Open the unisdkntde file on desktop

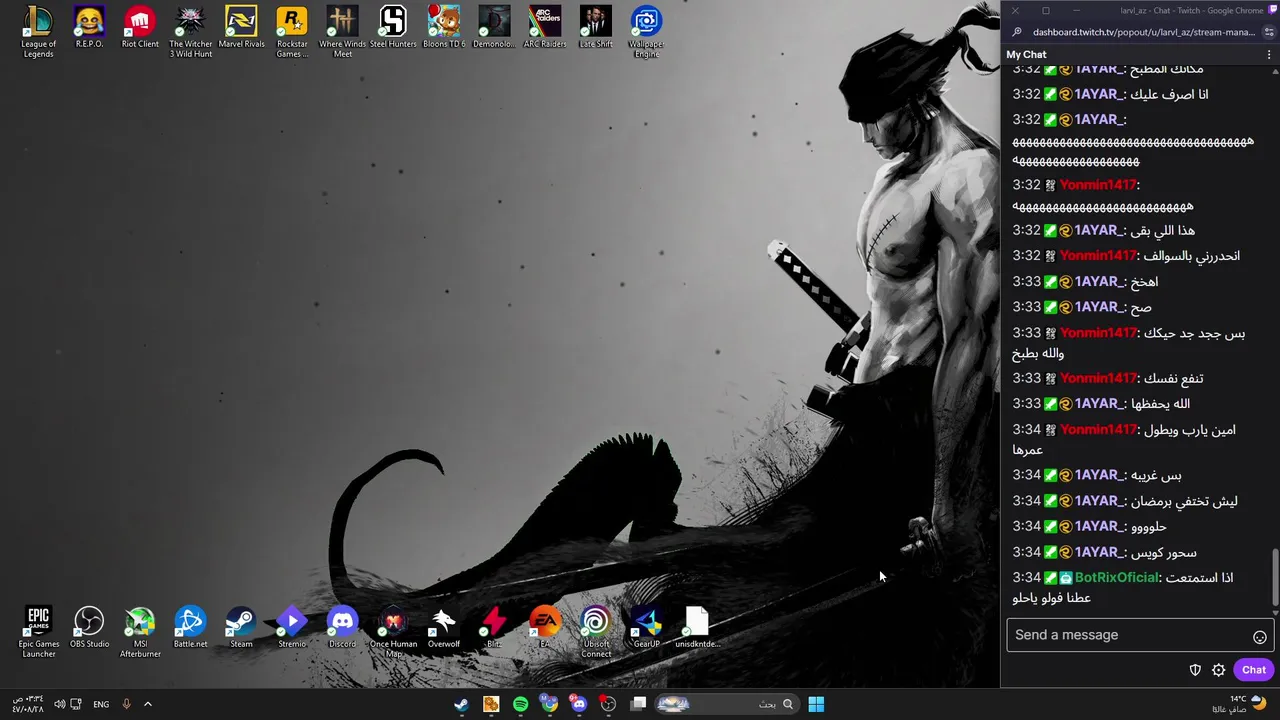(x=697, y=628)
